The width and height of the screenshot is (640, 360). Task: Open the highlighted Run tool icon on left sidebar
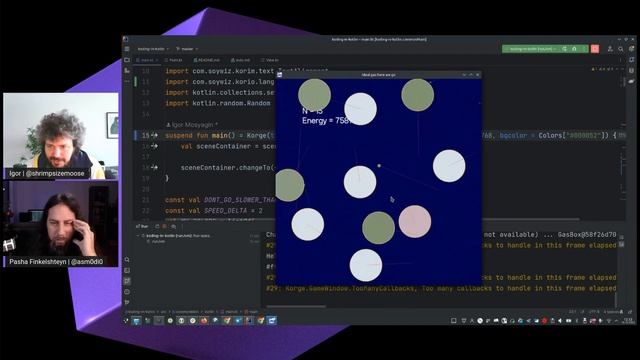pyautogui.click(x=127, y=281)
